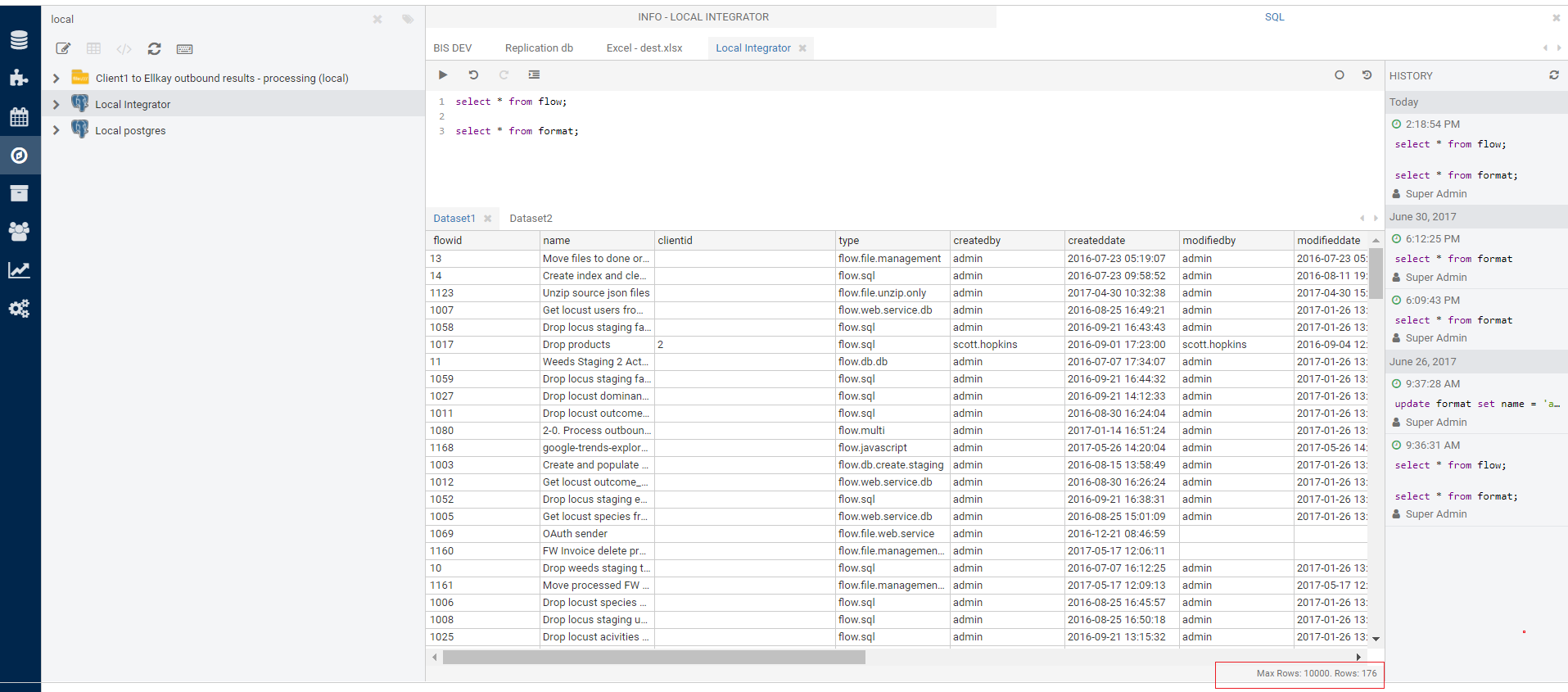Open the INFO - LOCAL INTEGRATOR header tab

pyautogui.click(x=703, y=17)
